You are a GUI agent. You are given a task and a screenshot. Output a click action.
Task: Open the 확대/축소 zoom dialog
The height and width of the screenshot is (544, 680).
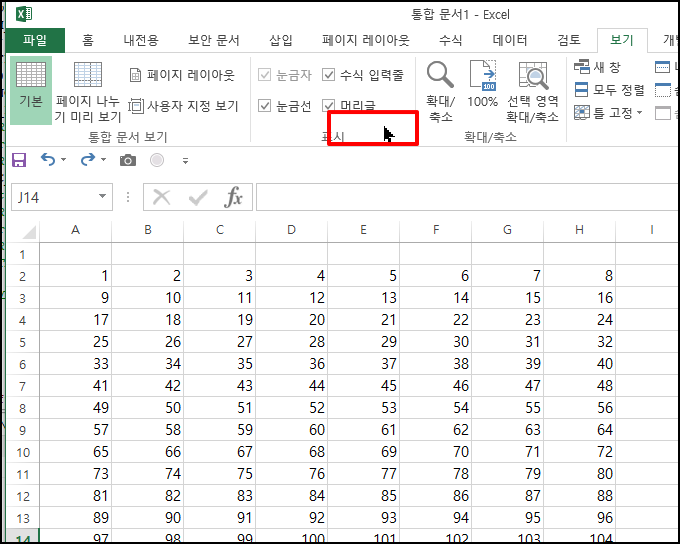coord(440,92)
